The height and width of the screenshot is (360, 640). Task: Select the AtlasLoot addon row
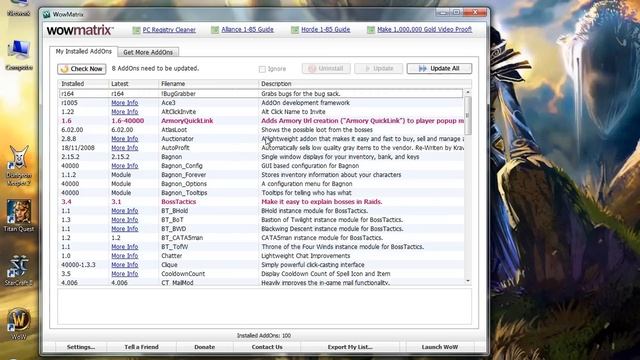pos(261,130)
